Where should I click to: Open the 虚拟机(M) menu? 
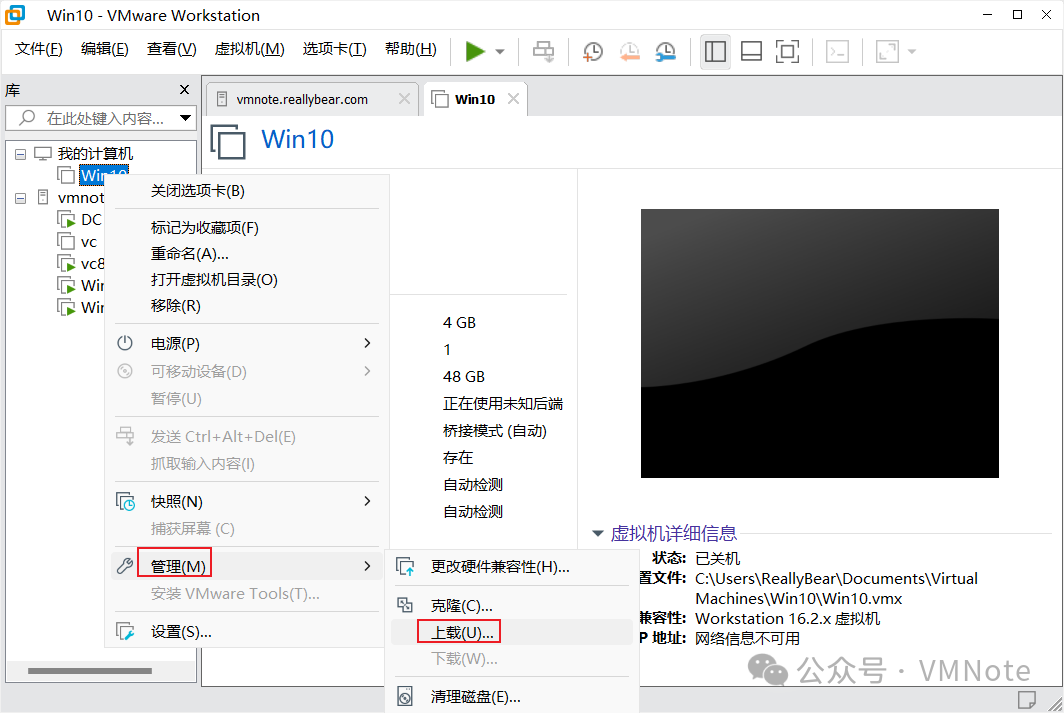click(x=249, y=50)
